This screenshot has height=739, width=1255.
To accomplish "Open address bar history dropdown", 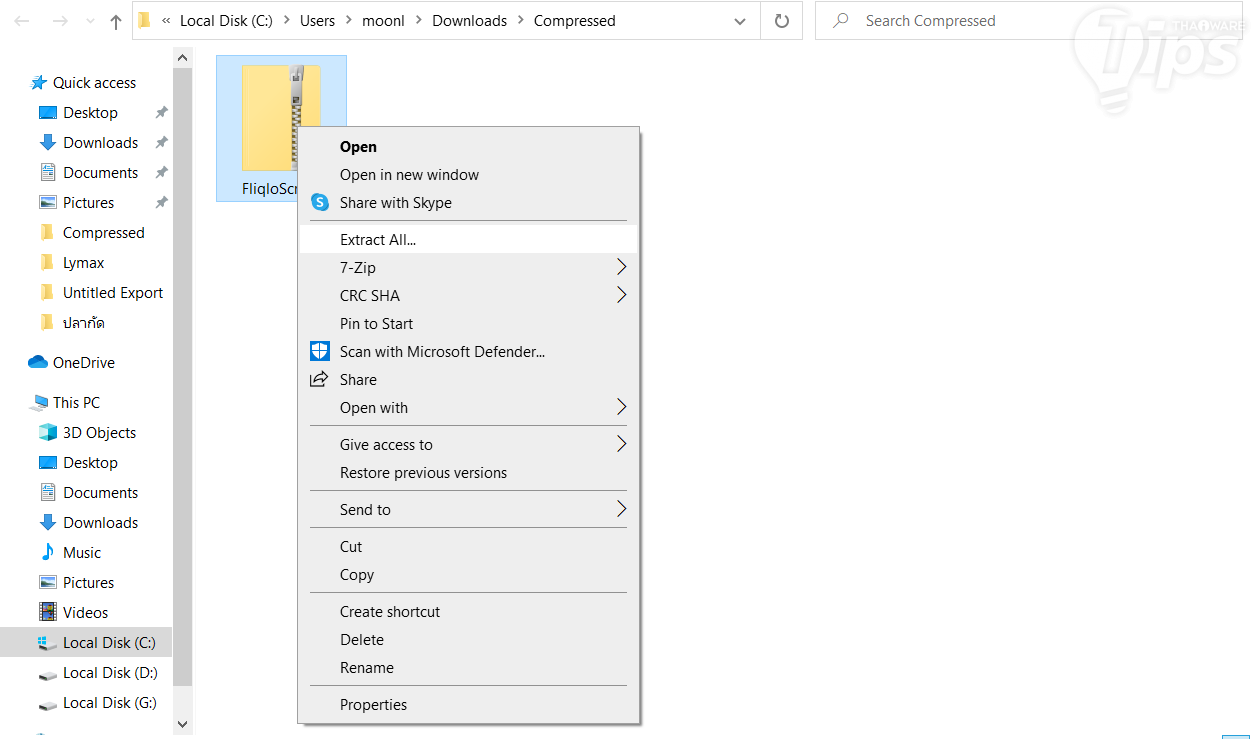I will [740, 21].
